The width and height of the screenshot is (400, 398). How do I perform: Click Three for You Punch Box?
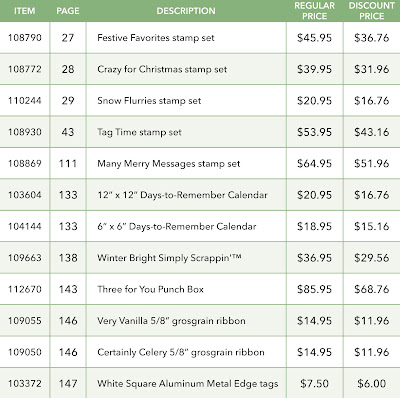[x=150, y=289]
